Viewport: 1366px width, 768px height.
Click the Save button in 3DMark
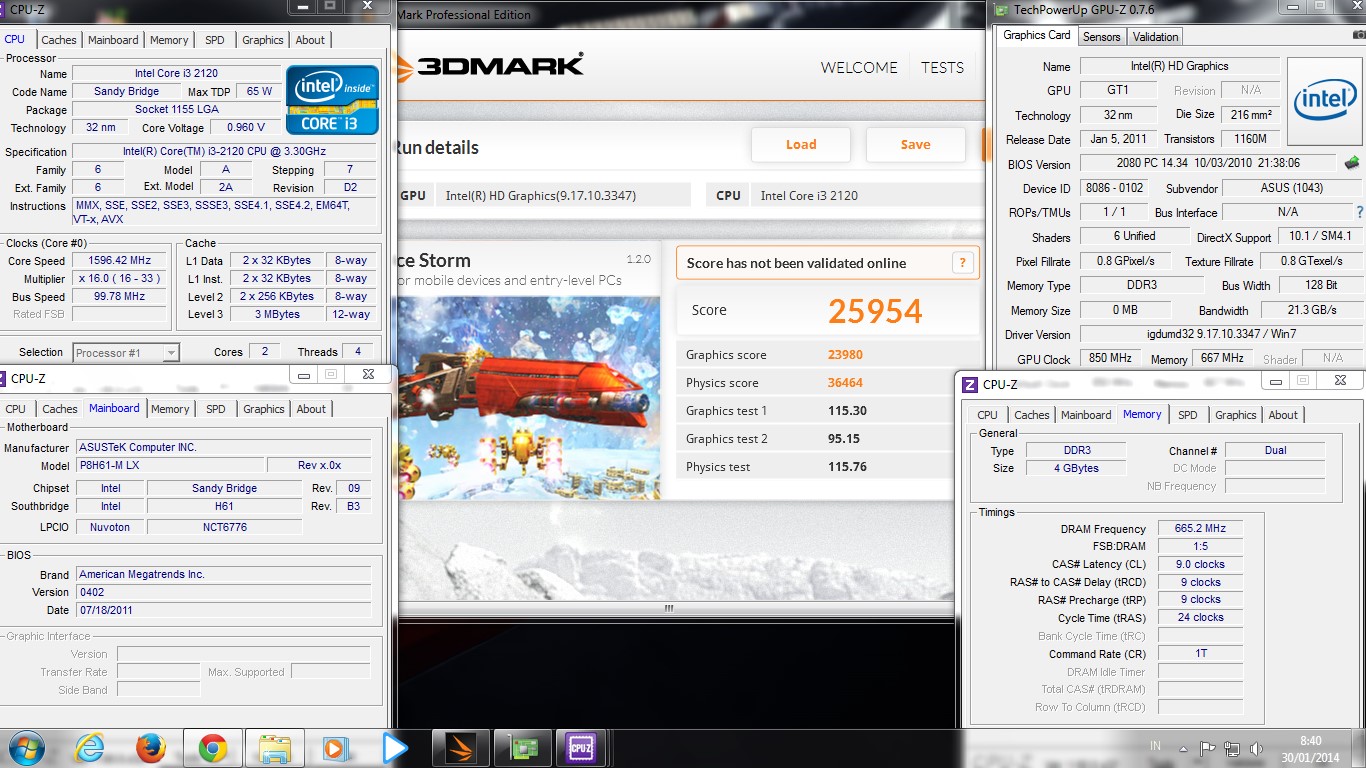coord(915,145)
